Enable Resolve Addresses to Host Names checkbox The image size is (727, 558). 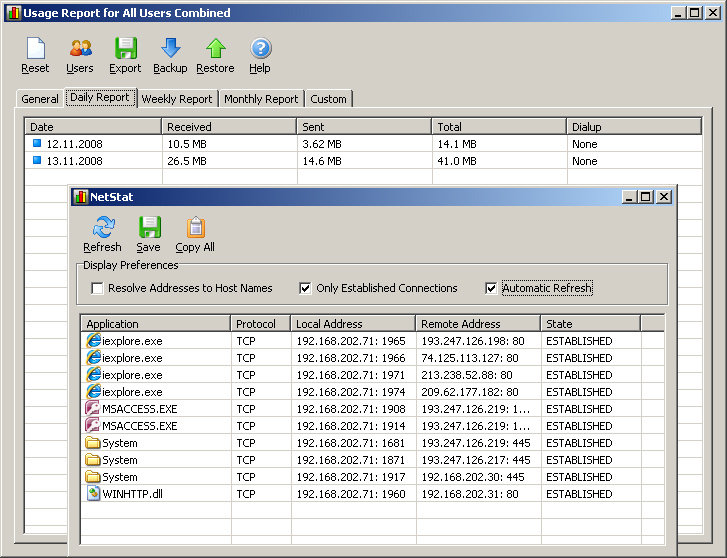pos(97,289)
